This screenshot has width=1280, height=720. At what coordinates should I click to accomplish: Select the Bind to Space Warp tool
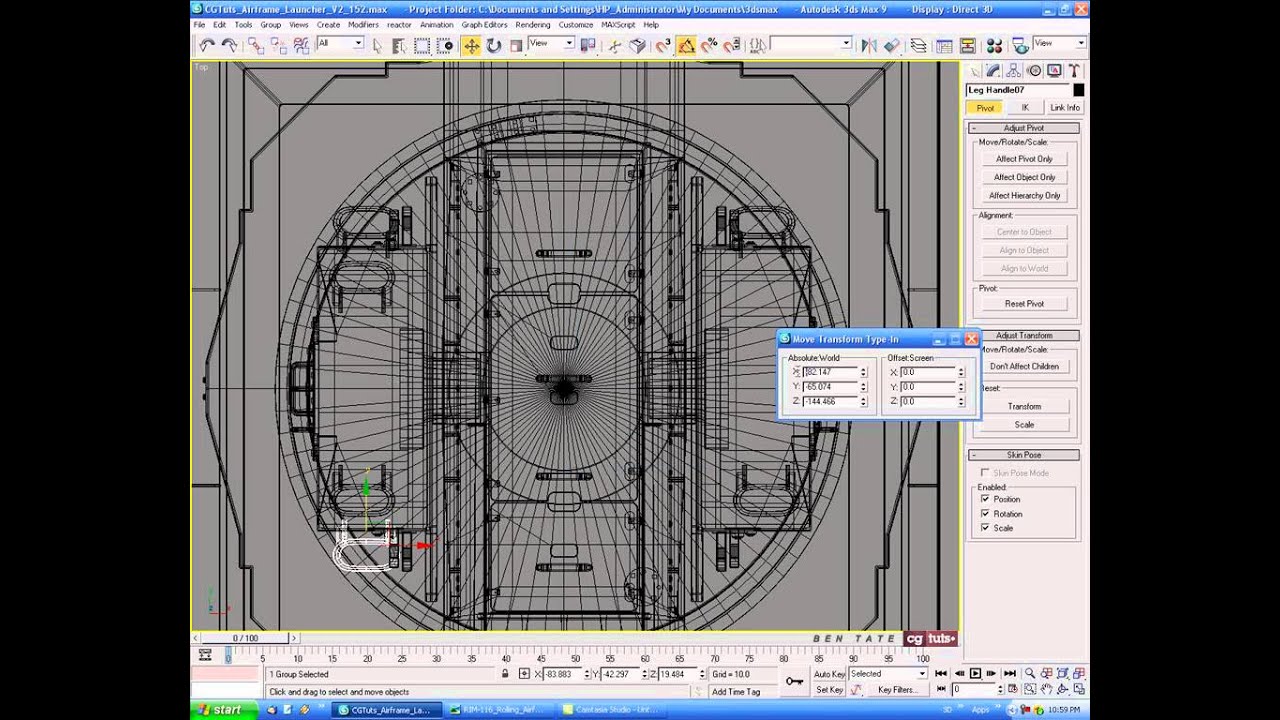click(300, 45)
